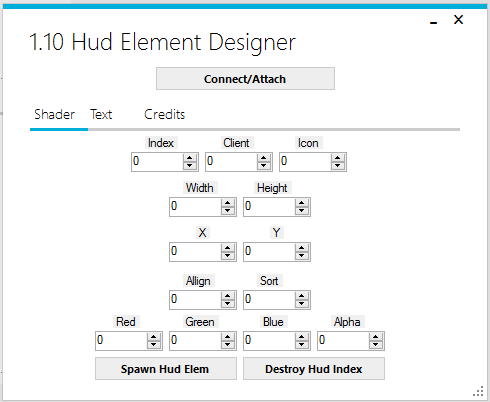
Task: Switch to the Text tab
Action: point(101,114)
